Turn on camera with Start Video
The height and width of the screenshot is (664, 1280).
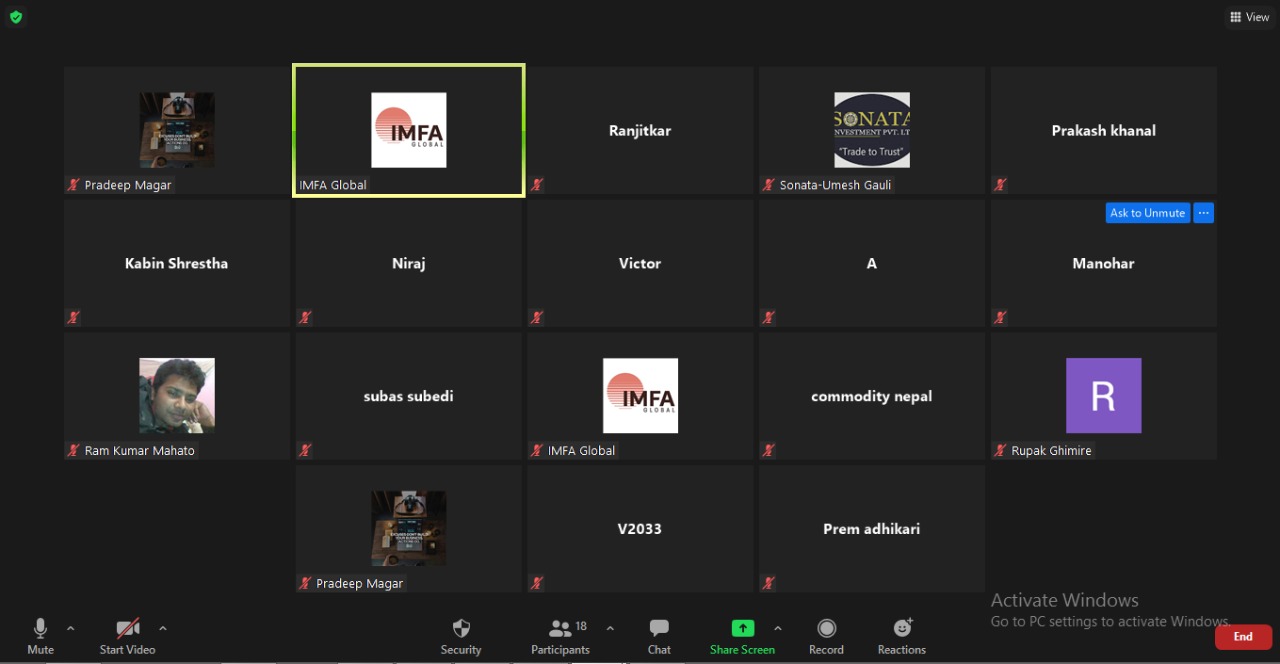coord(127,636)
